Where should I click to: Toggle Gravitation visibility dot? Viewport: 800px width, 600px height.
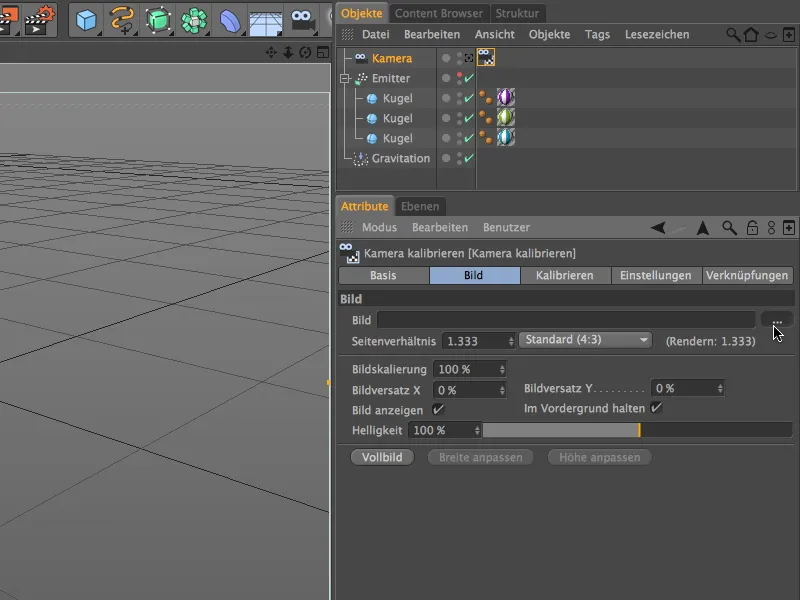coord(446,158)
